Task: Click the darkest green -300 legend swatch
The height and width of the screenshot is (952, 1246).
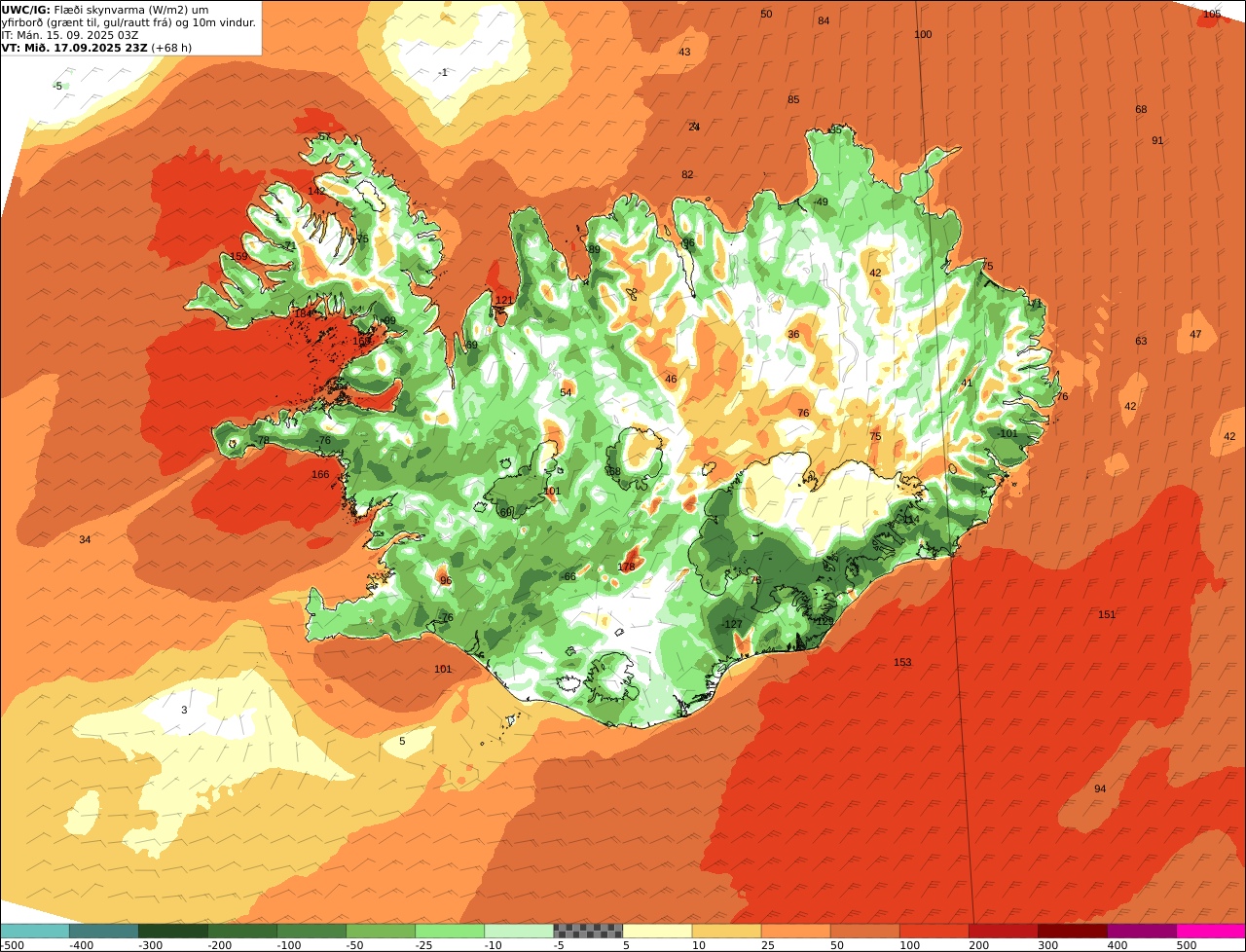Action: point(173,931)
